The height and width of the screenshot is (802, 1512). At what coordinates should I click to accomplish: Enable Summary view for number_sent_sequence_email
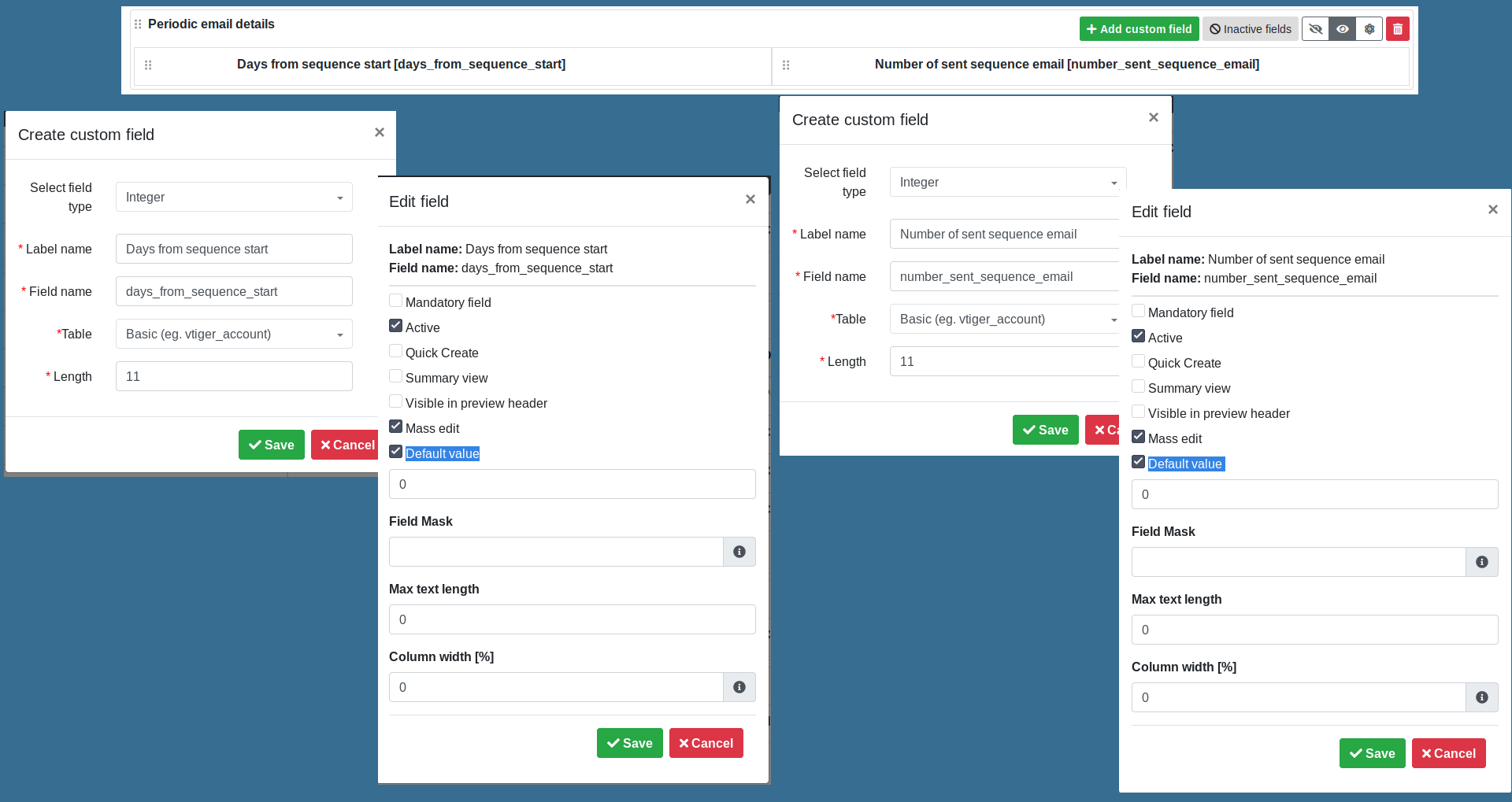(1139, 386)
